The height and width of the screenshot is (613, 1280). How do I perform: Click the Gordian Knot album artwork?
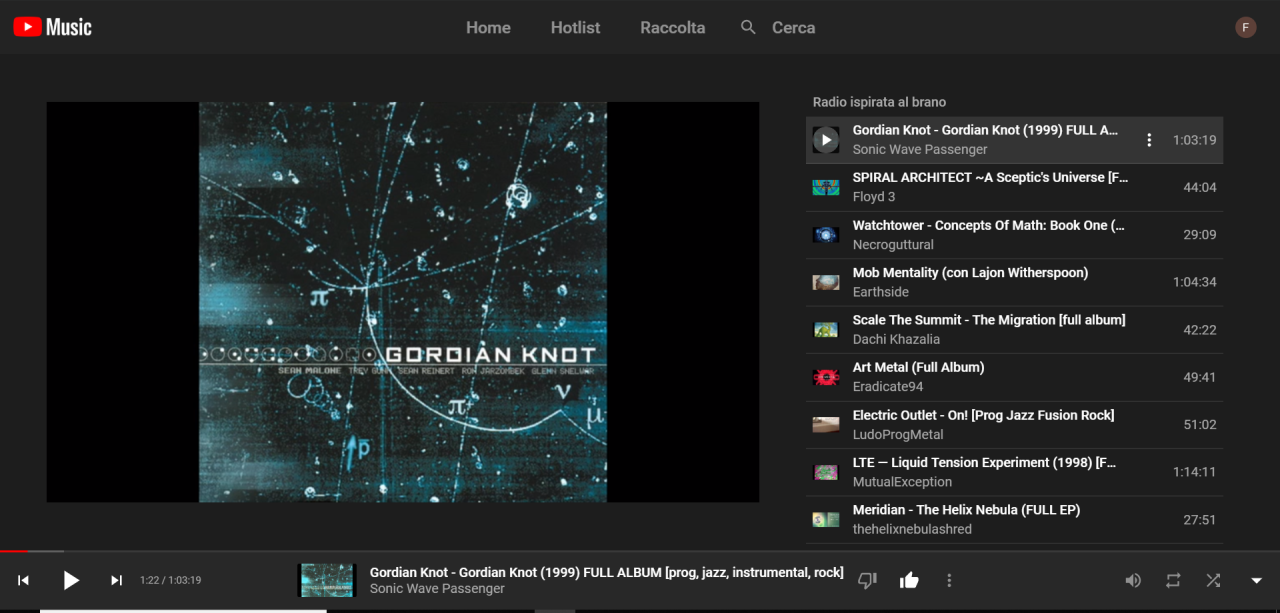[x=403, y=302]
